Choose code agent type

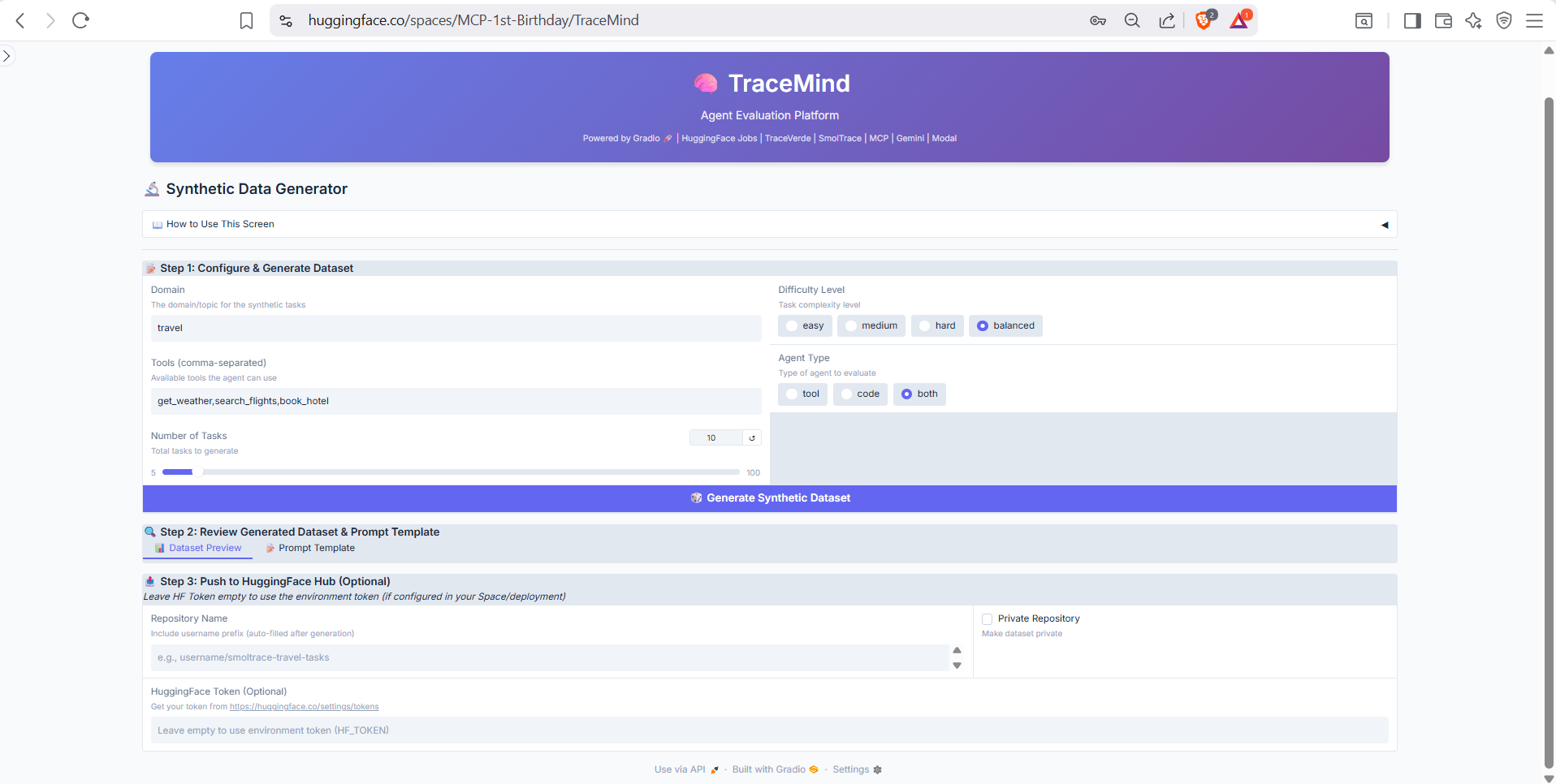click(860, 394)
